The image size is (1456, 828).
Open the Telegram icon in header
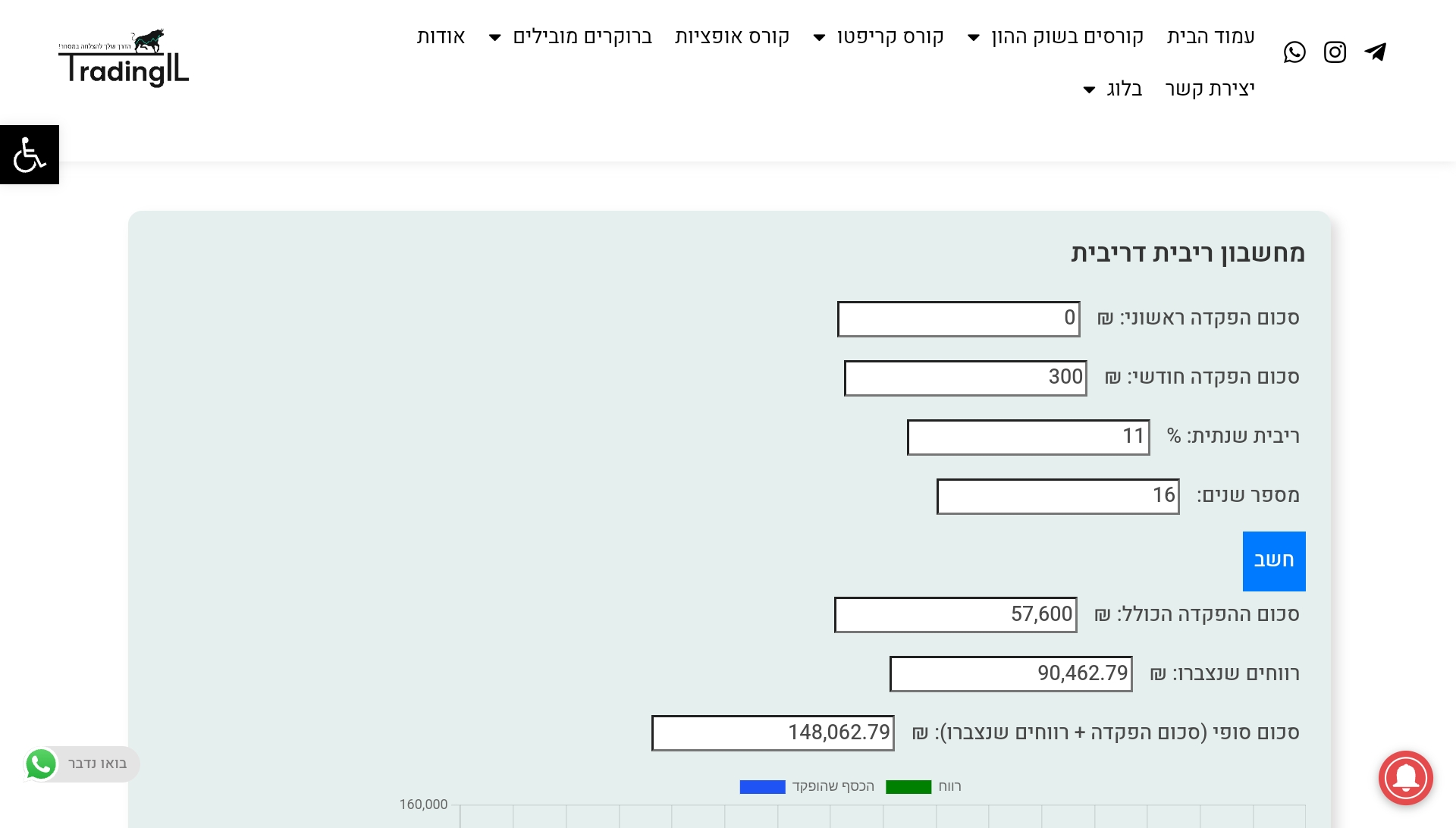1375,52
